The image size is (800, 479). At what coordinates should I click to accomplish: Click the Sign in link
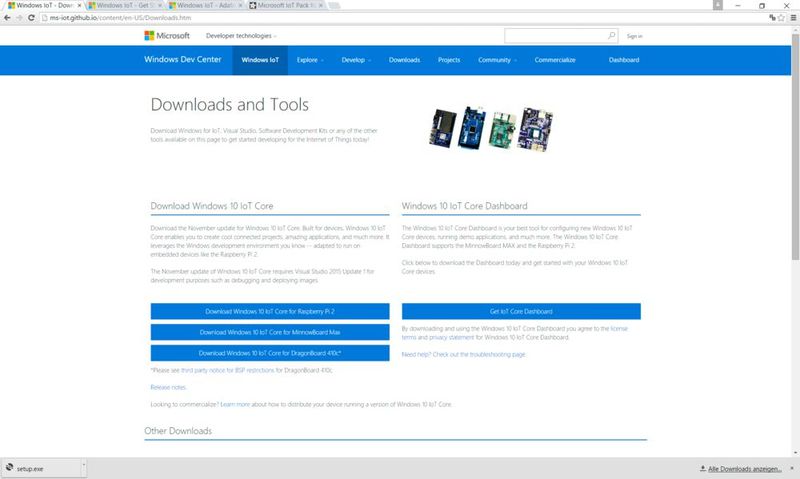coord(634,36)
